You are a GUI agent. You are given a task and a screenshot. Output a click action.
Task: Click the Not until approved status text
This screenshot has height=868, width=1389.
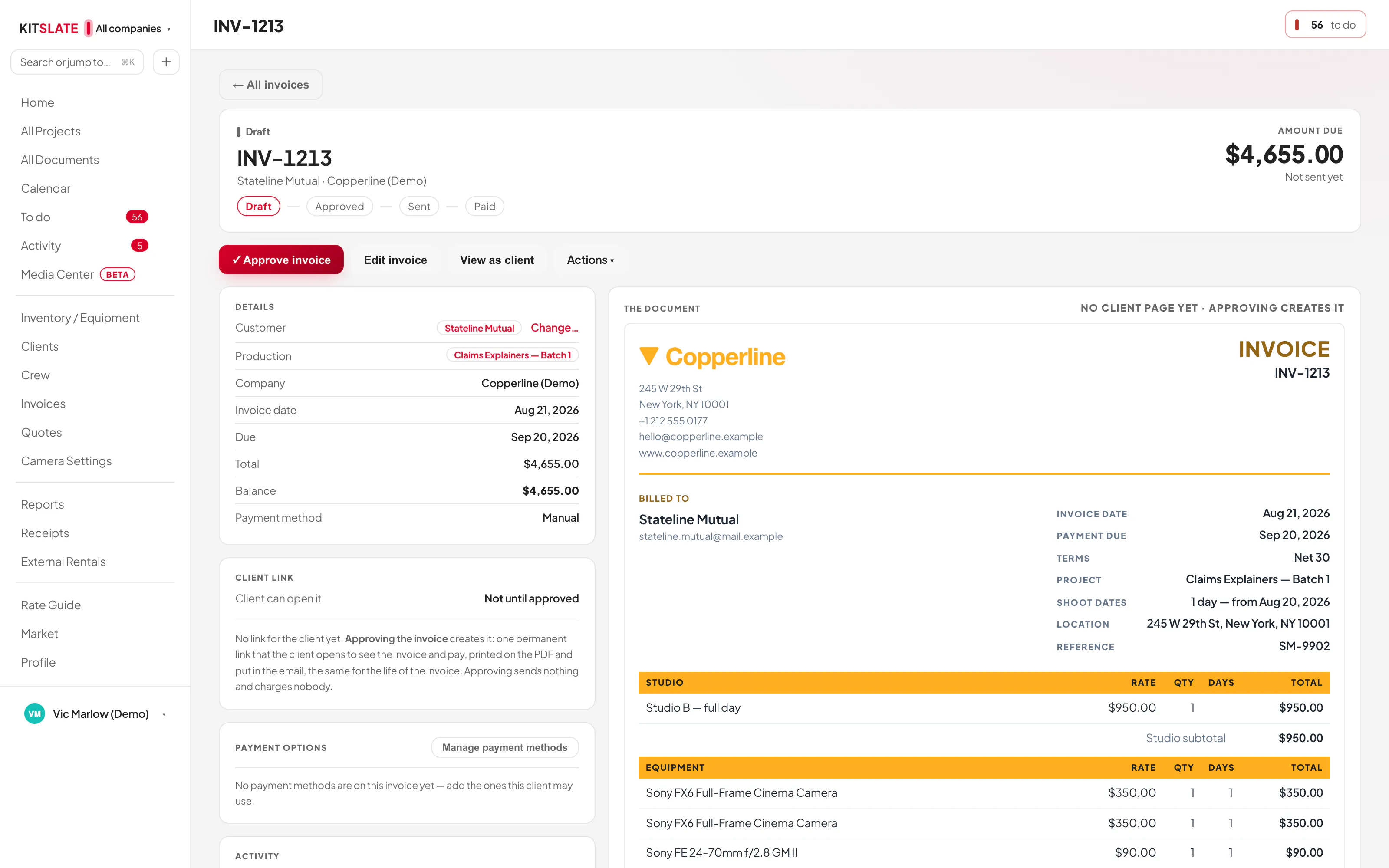tap(531, 599)
